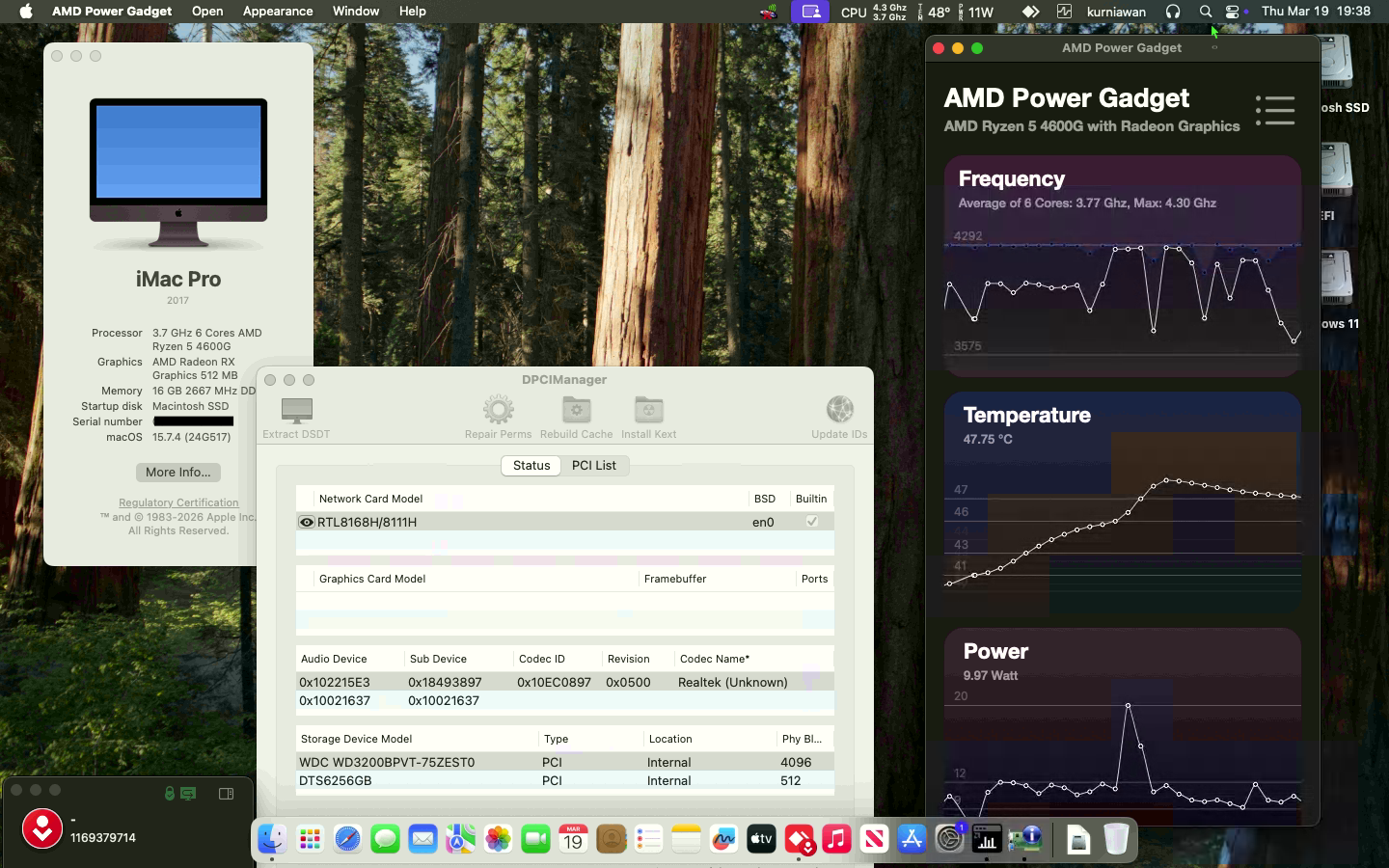1389x868 pixels.
Task: Switch to the PCI List tab
Action: 594,465
